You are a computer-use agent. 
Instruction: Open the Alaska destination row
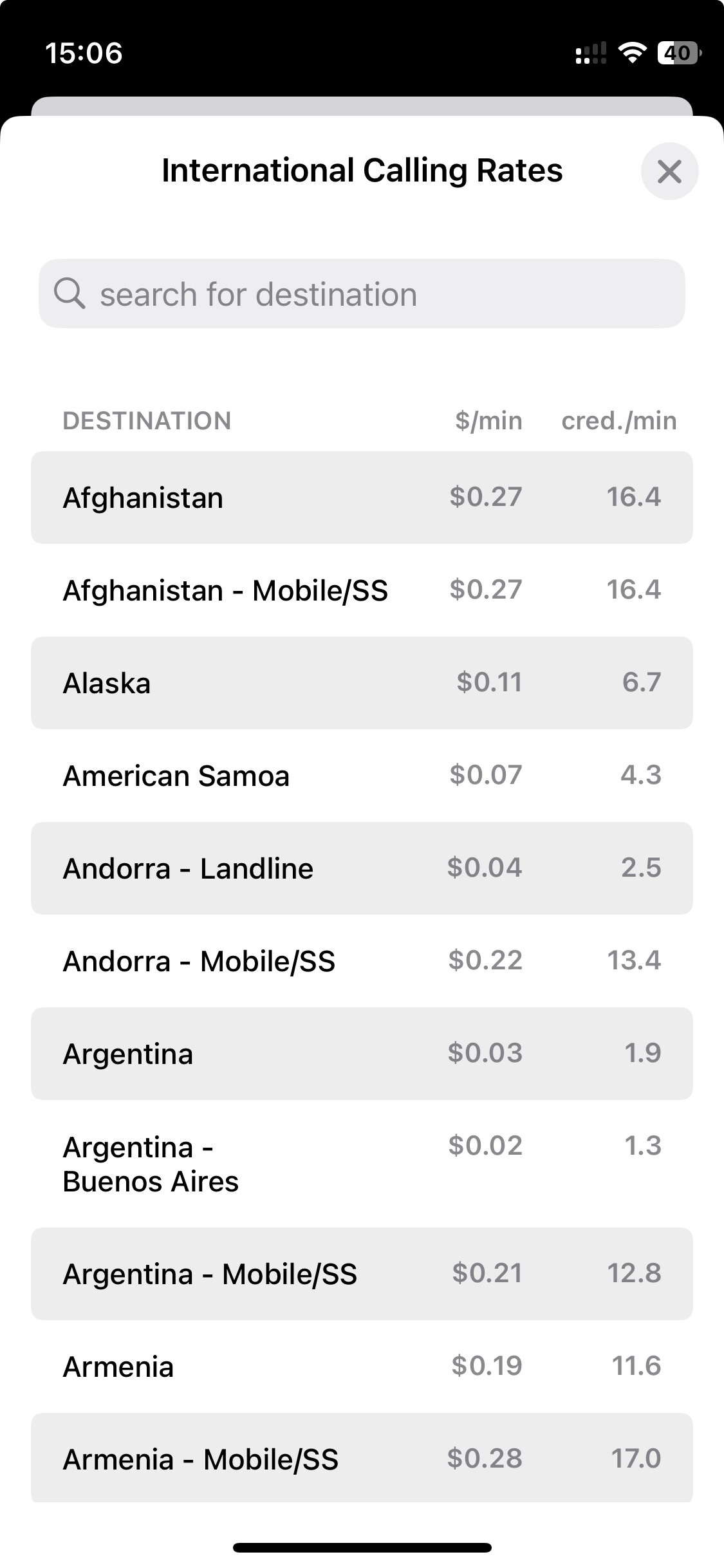(x=362, y=683)
